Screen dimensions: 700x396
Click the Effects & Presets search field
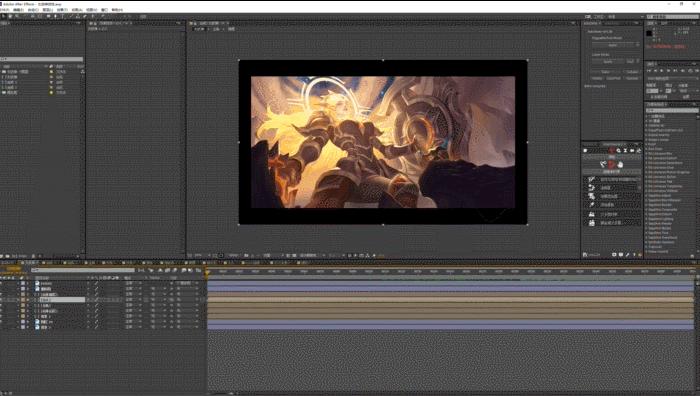671,110
